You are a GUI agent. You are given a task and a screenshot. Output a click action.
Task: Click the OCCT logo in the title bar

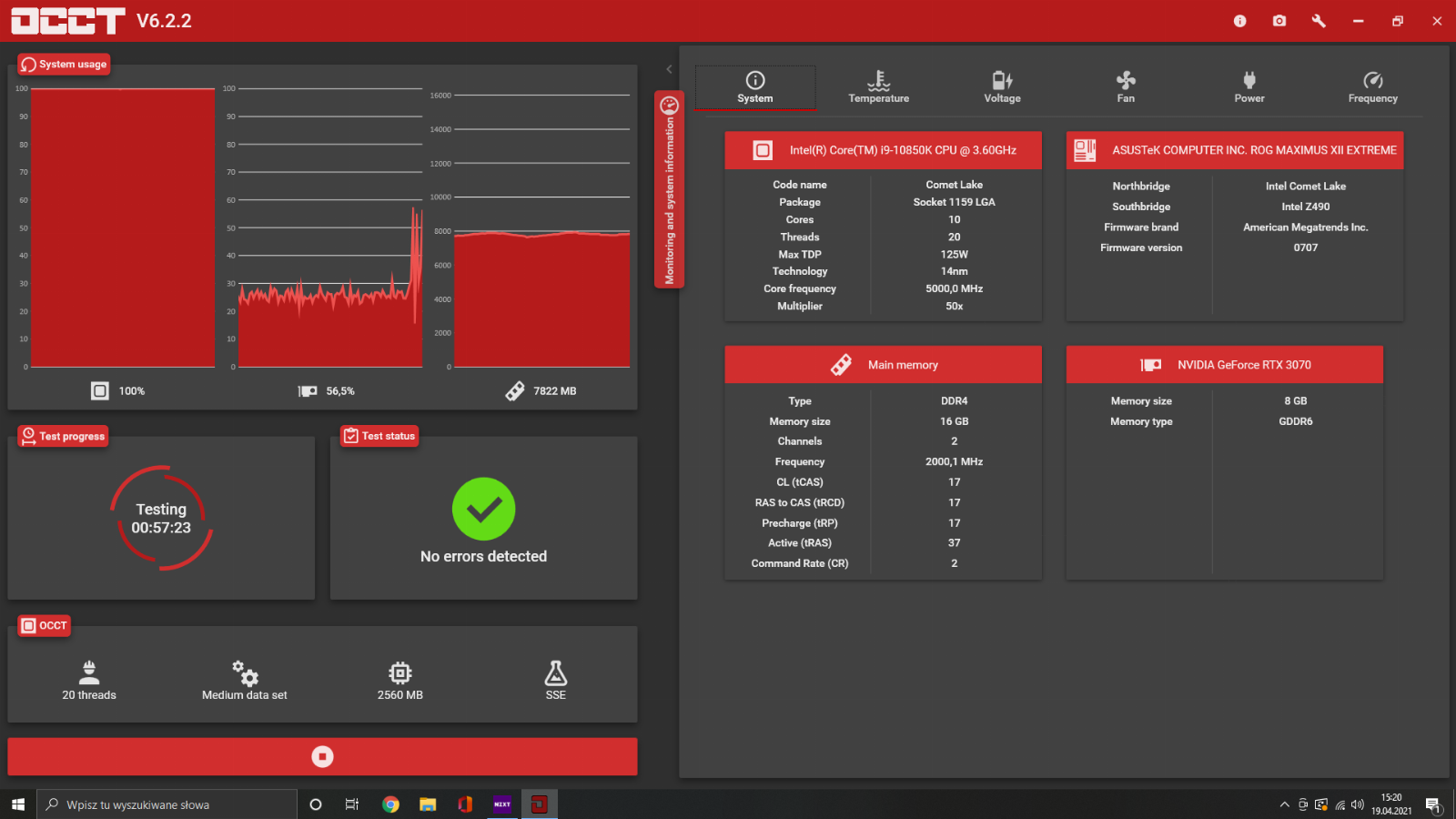tap(68, 21)
